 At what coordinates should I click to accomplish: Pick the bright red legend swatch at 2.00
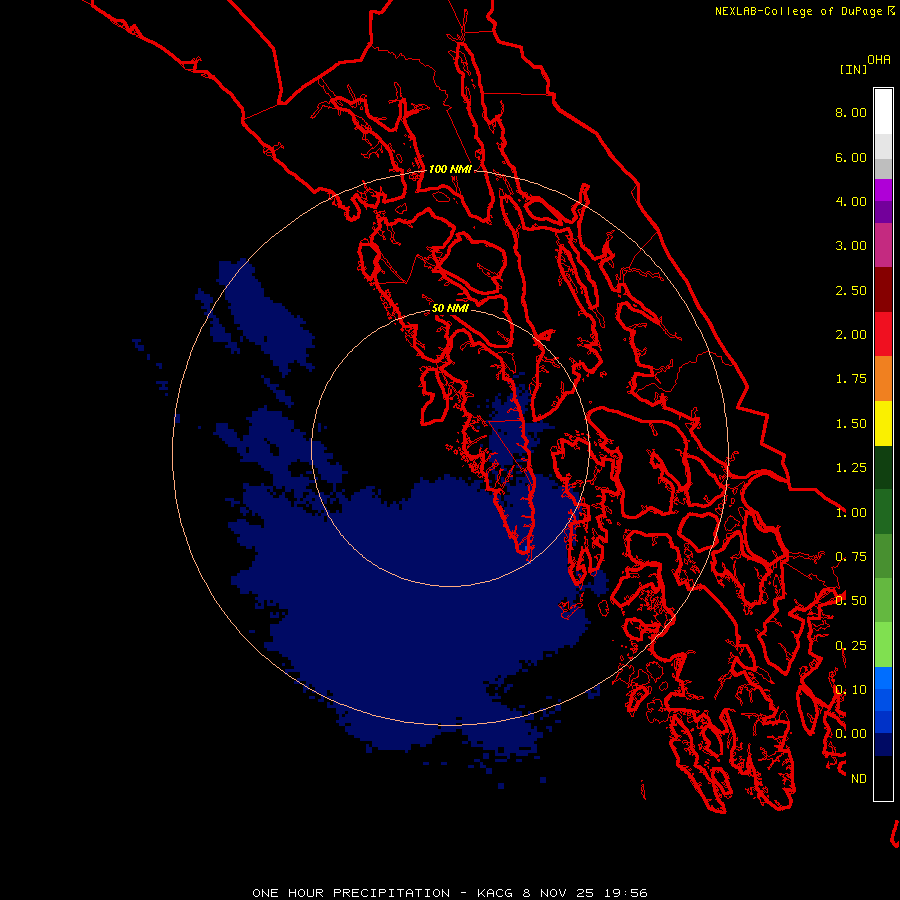(x=883, y=334)
